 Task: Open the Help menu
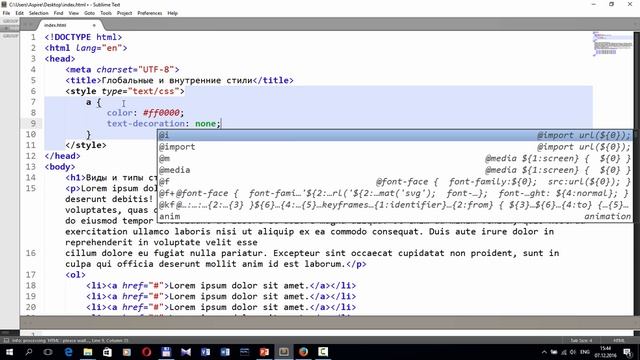172,13
